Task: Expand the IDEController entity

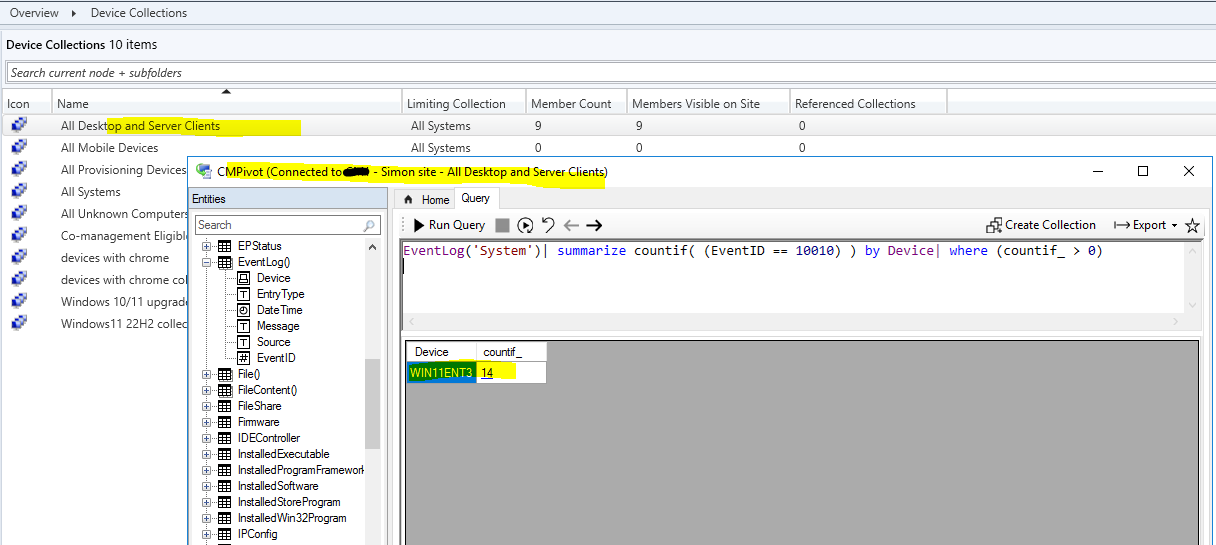Action: 207,438
